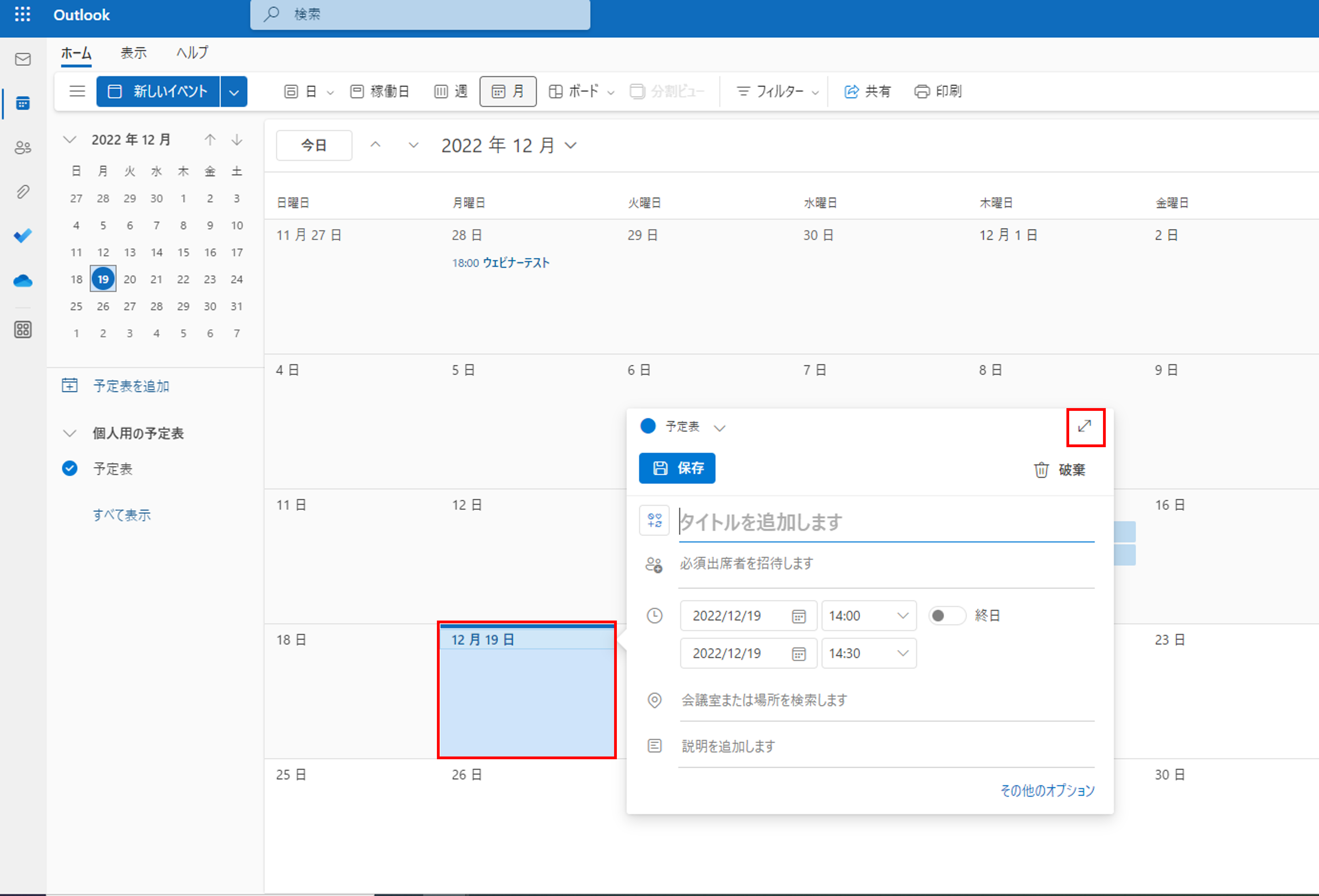This screenshot has width=1319, height=896.
Task: Click the search magnifier icon
Action: click(x=271, y=14)
